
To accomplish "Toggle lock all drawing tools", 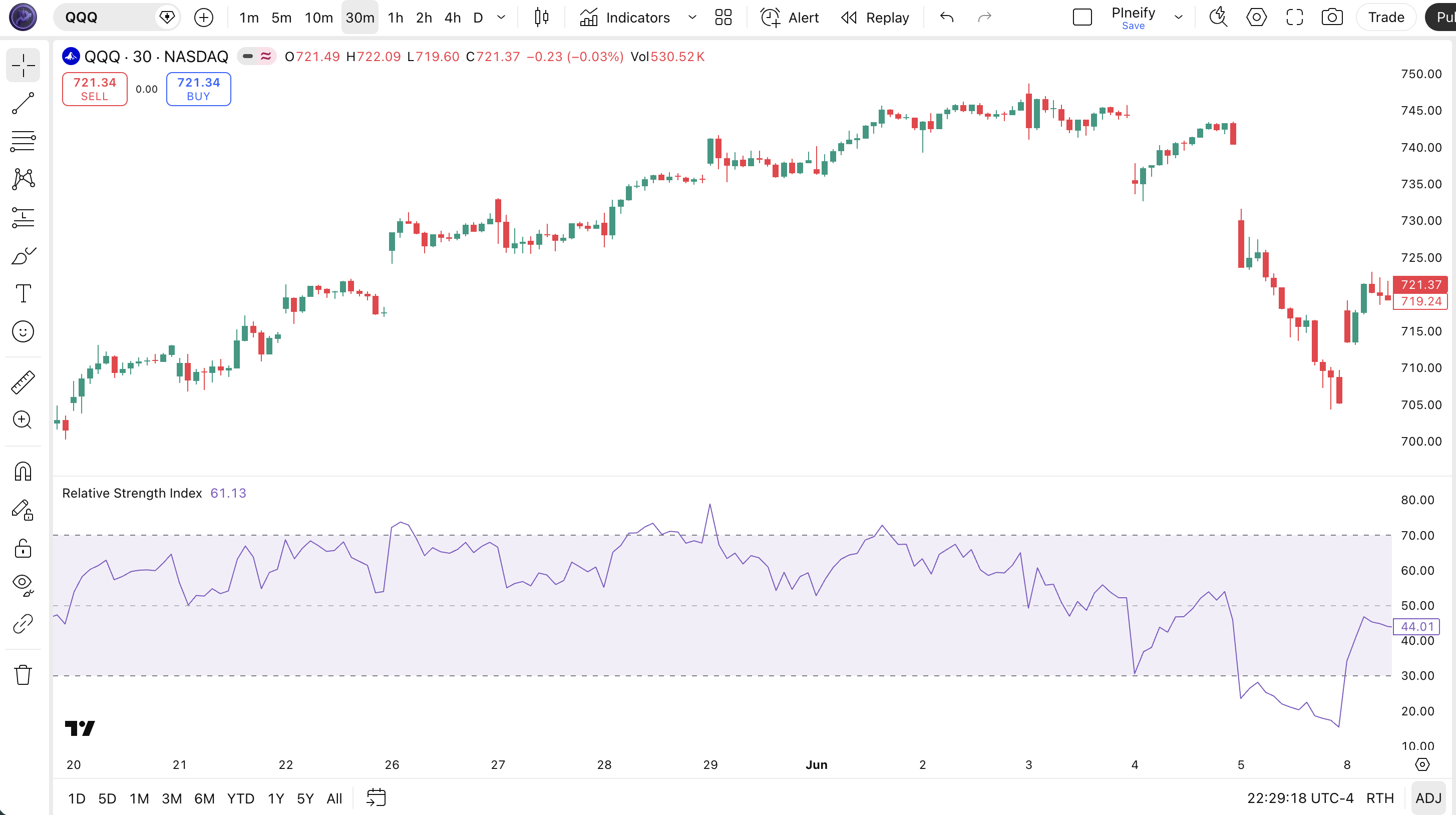I will point(23,548).
